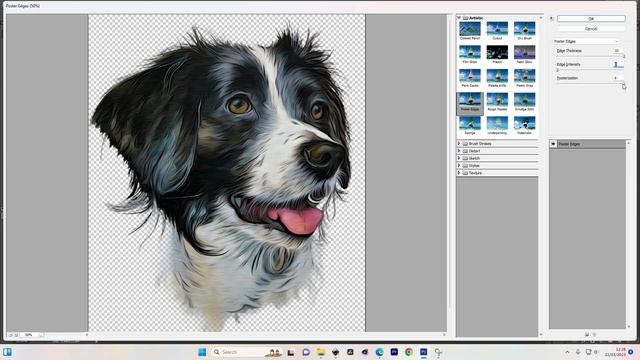
Task: Pick the Fresco filter thumbnail
Action: pyautogui.click(x=497, y=53)
